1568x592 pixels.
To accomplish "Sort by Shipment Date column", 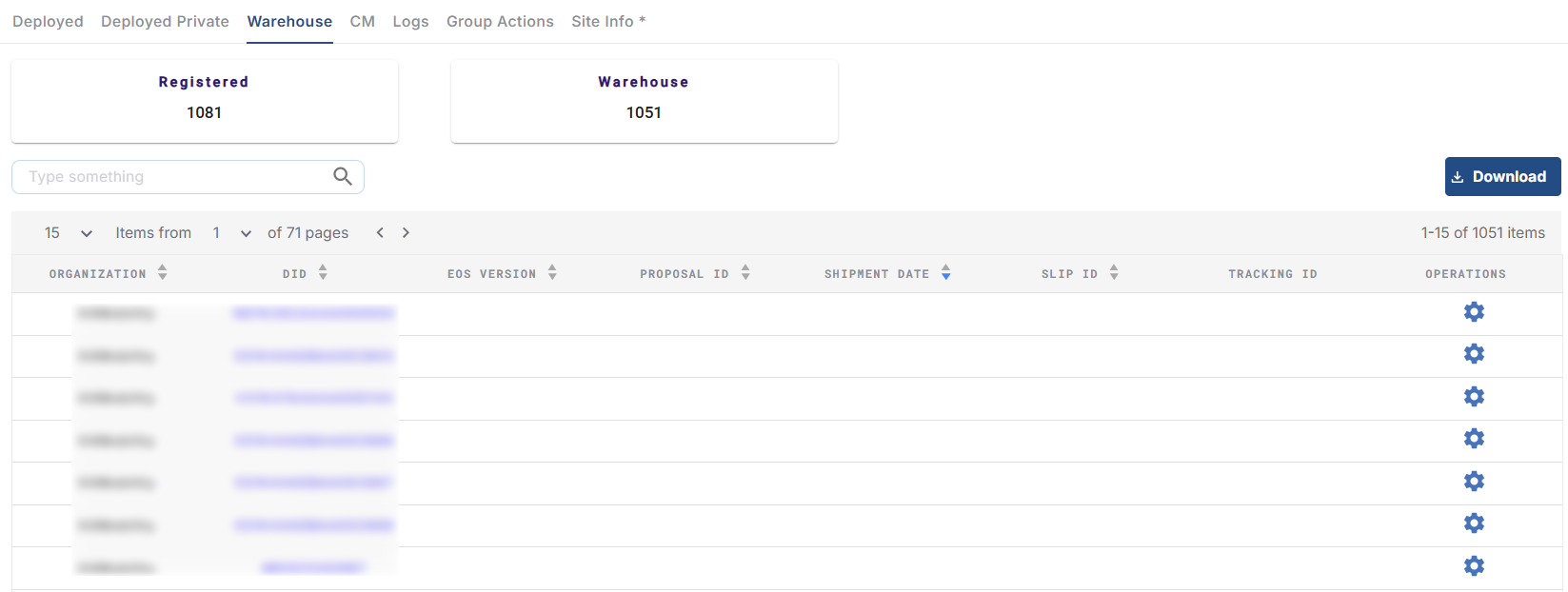I will pos(945,273).
